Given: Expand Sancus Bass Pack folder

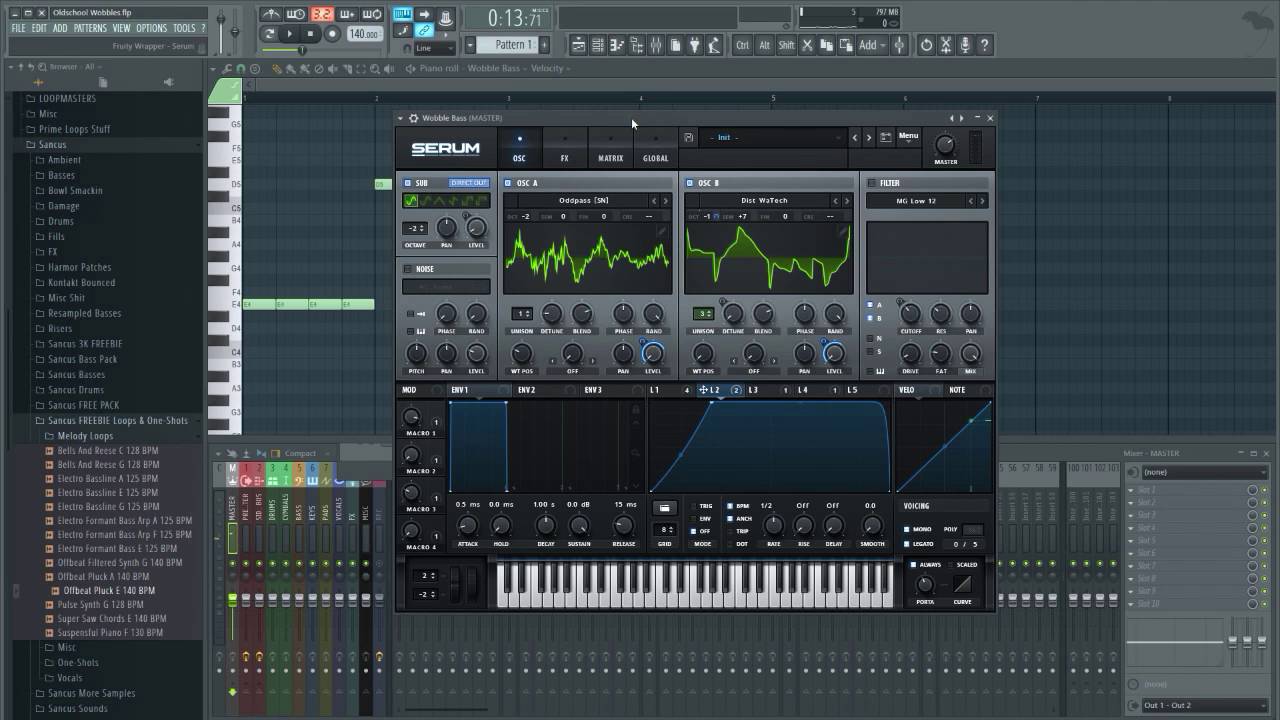Looking at the screenshot, I should tap(82, 359).
